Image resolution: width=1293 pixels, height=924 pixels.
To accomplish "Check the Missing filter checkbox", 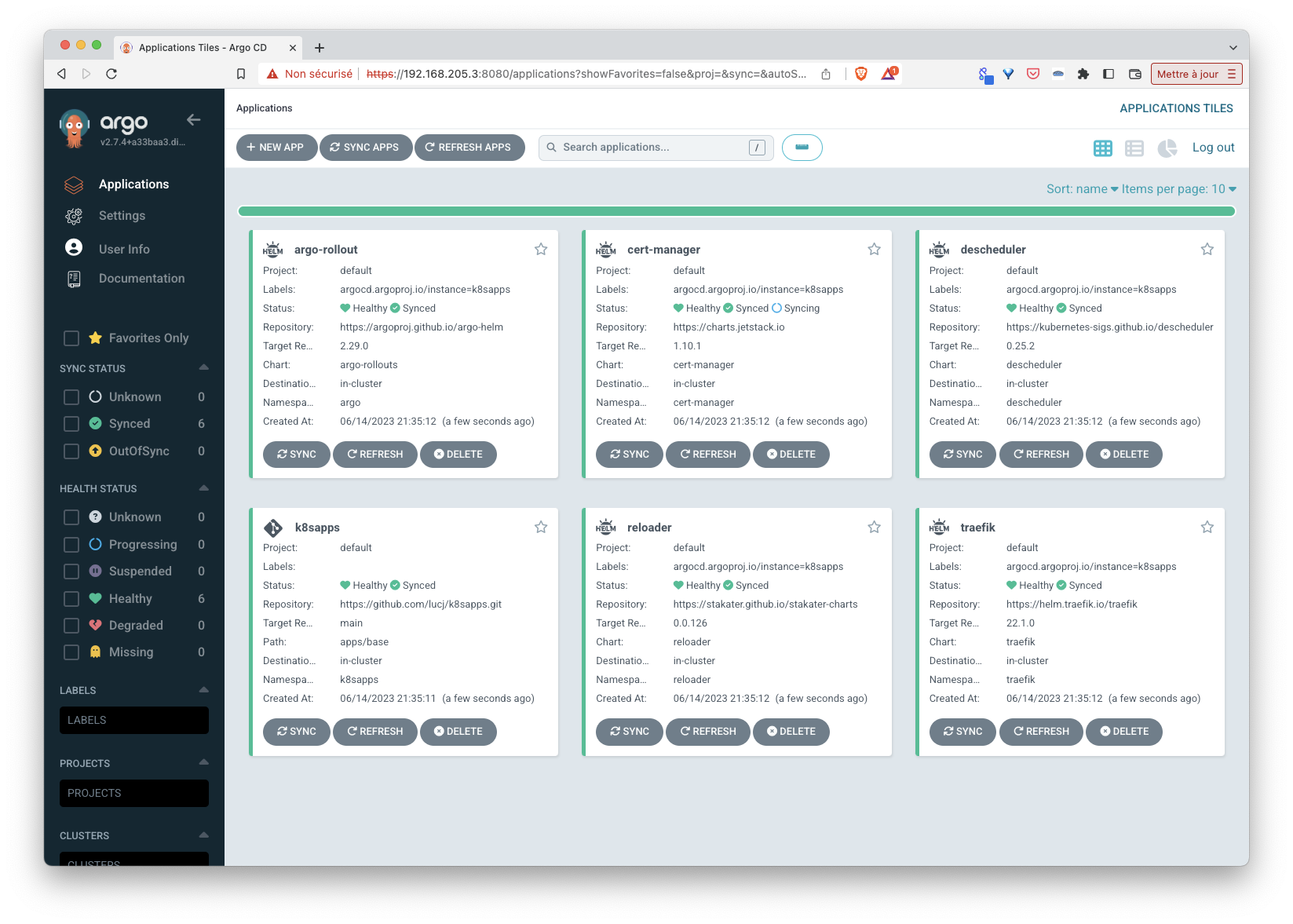I will pyautogui.click(x=71, y=652).
